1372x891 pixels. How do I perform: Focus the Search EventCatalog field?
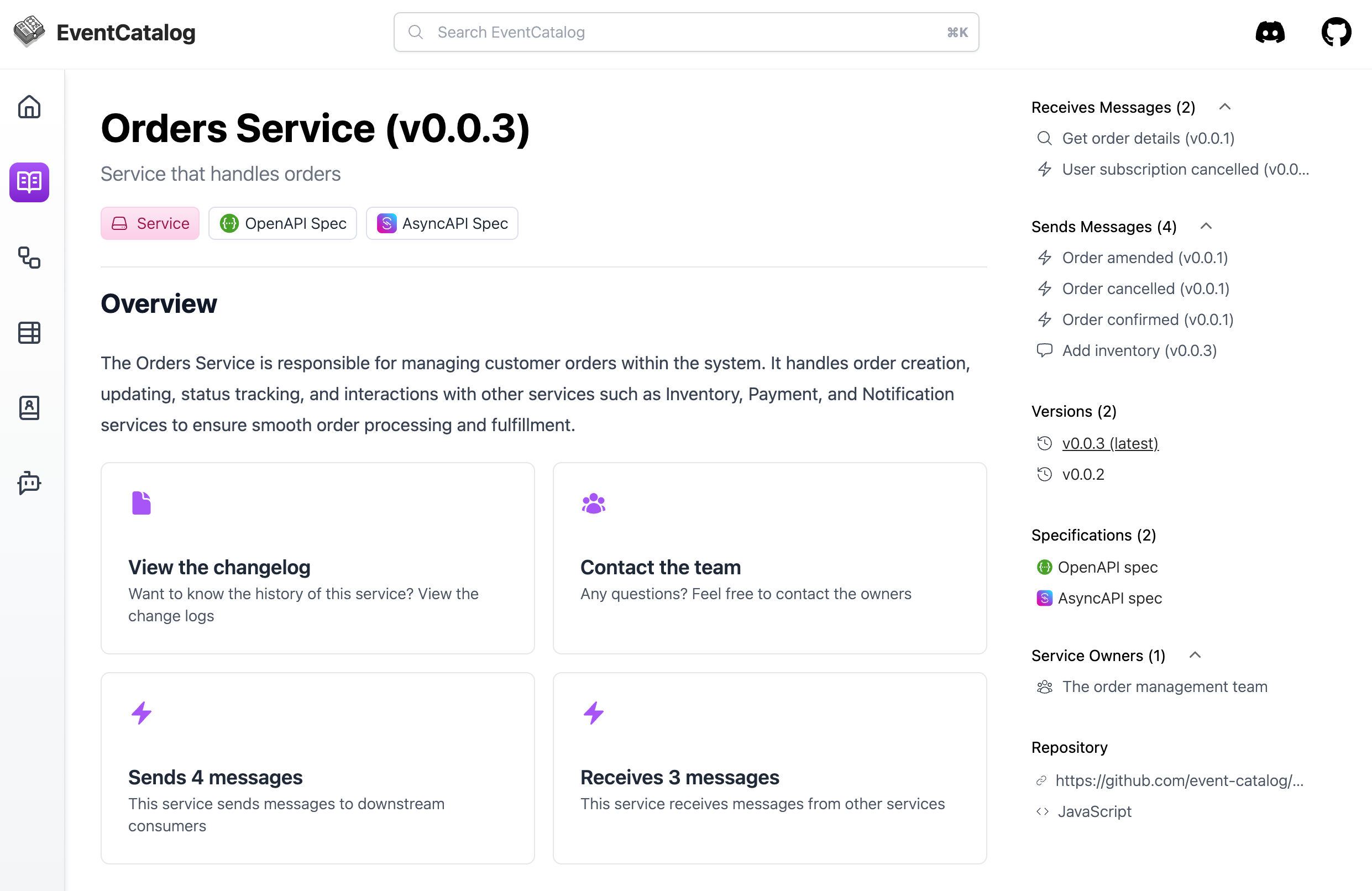click(686, 32)
